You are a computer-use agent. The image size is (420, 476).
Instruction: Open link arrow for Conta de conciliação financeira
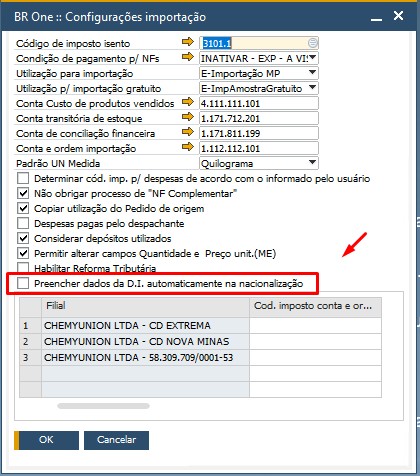188,132
